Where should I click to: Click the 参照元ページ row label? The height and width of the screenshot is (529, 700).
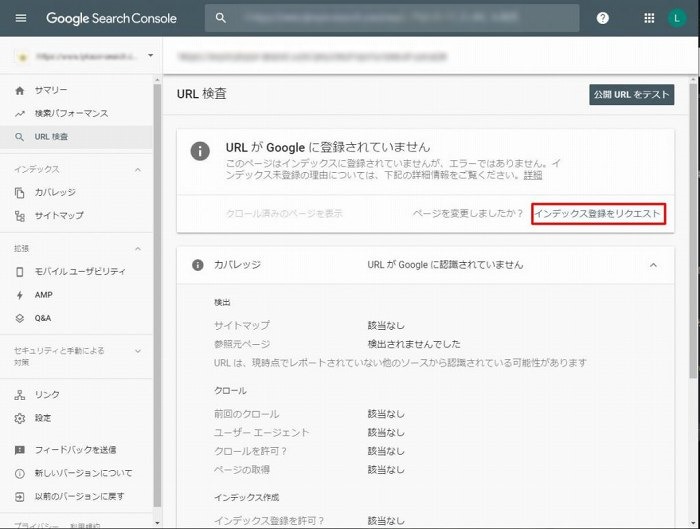(242, 344)
